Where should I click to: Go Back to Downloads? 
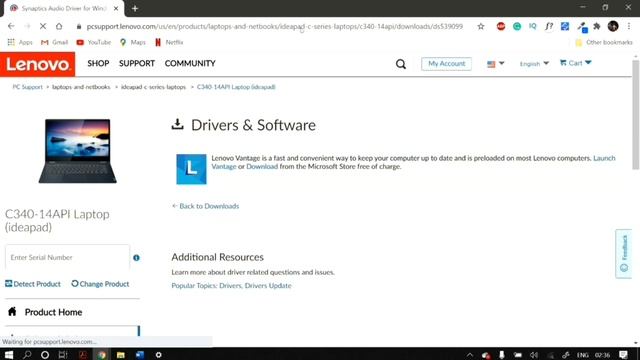pyautogui.click(x=205, y=206)
